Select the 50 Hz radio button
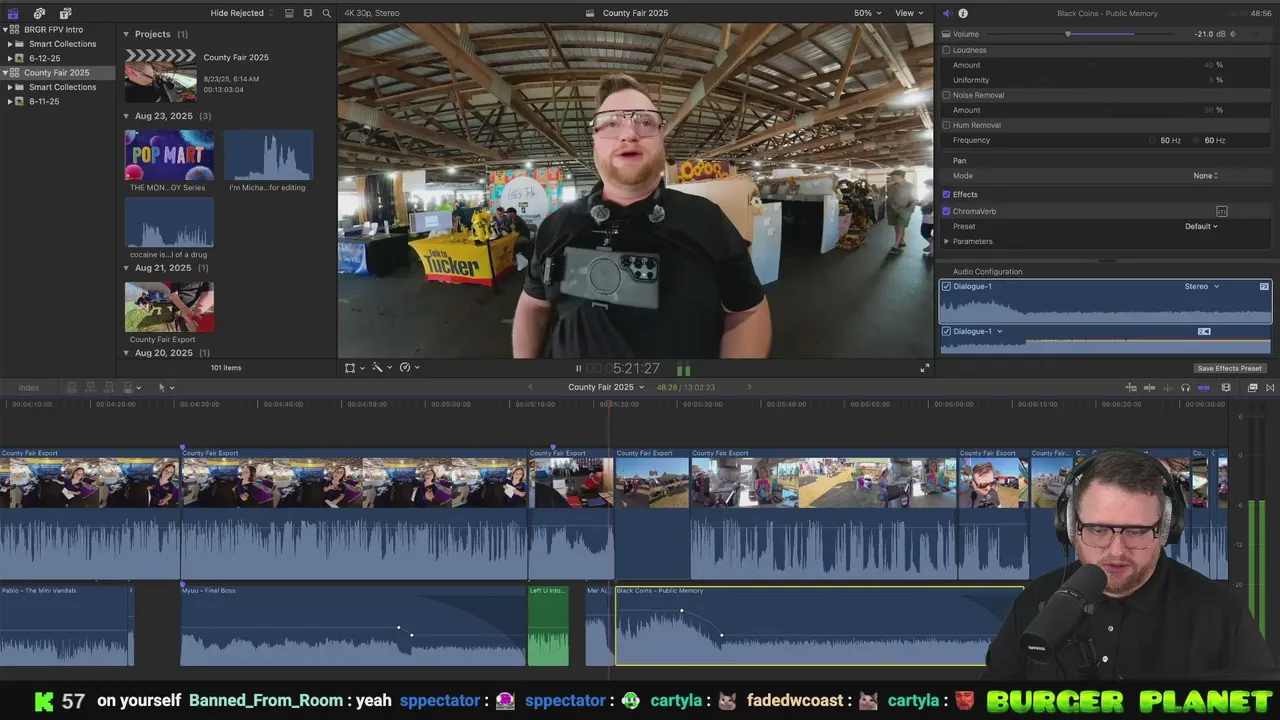Viewport: 1280px width, 720px height. pyautogui.click(x=1152, y=140)
